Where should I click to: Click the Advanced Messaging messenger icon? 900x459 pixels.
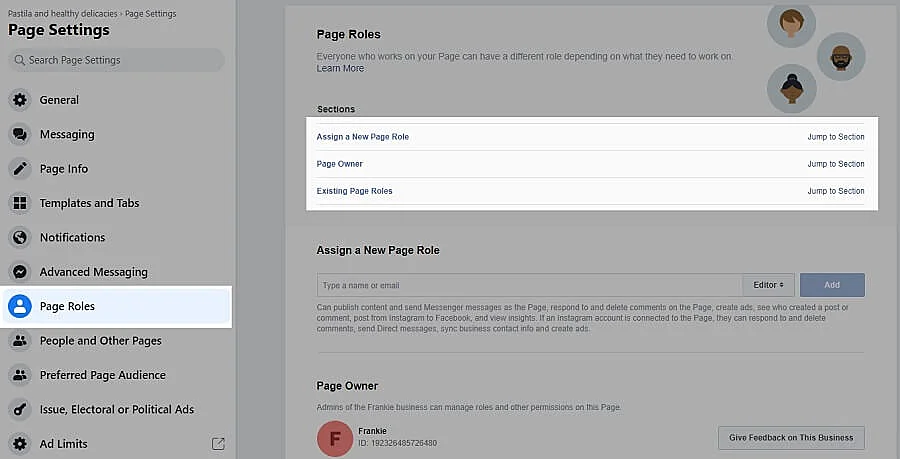click(x=19, y=272)
